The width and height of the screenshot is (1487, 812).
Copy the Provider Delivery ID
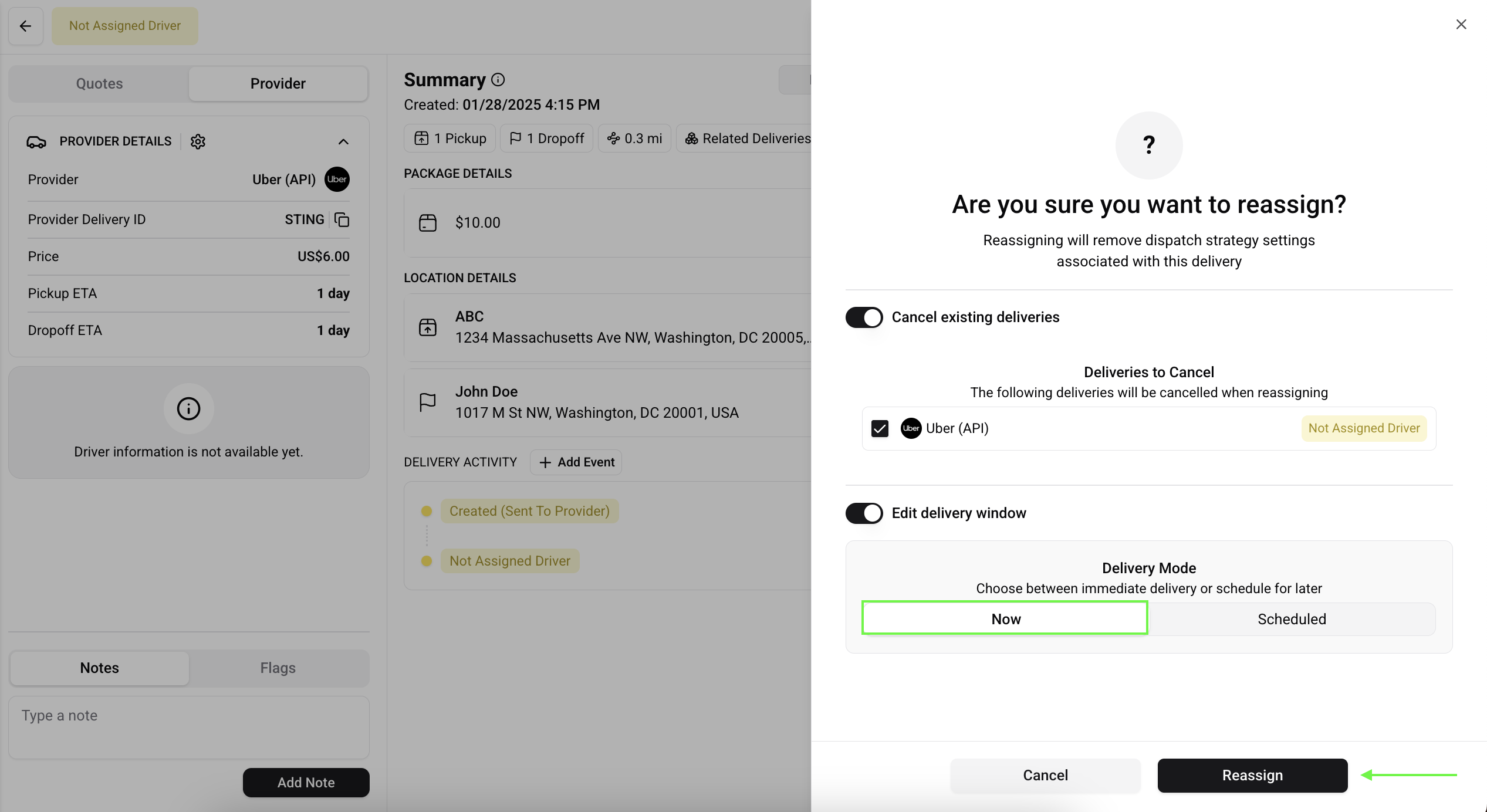[x=342, y=219]
